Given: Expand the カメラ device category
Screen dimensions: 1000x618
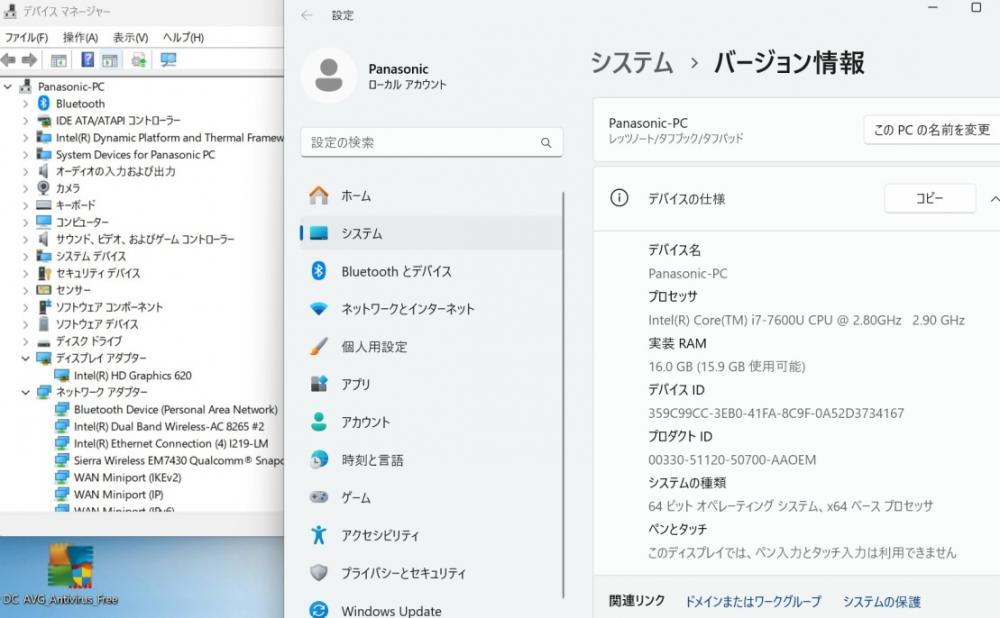Looking at the screenshot, I should [26, 188].
